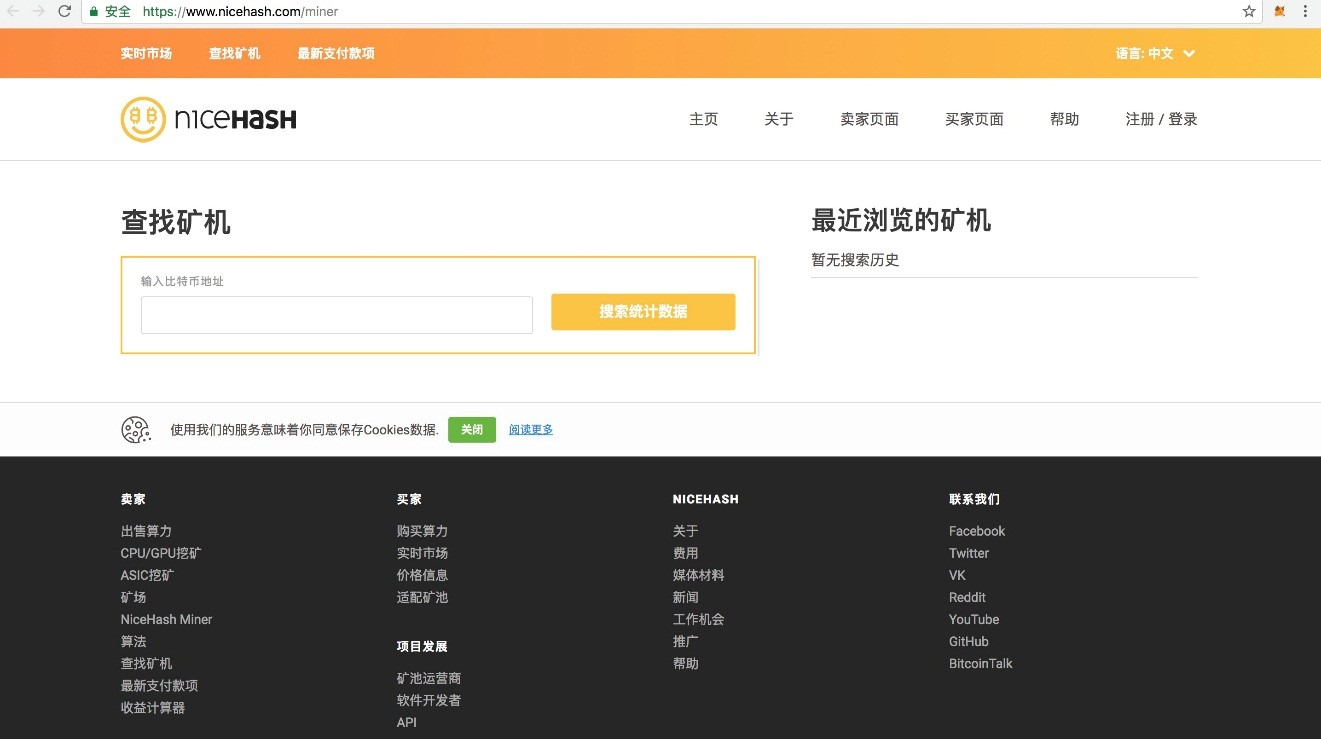Open 卖家页面 in the main navigation
Screen dimensions: 1321x739
pyautogui.click(x=870, y=119)
